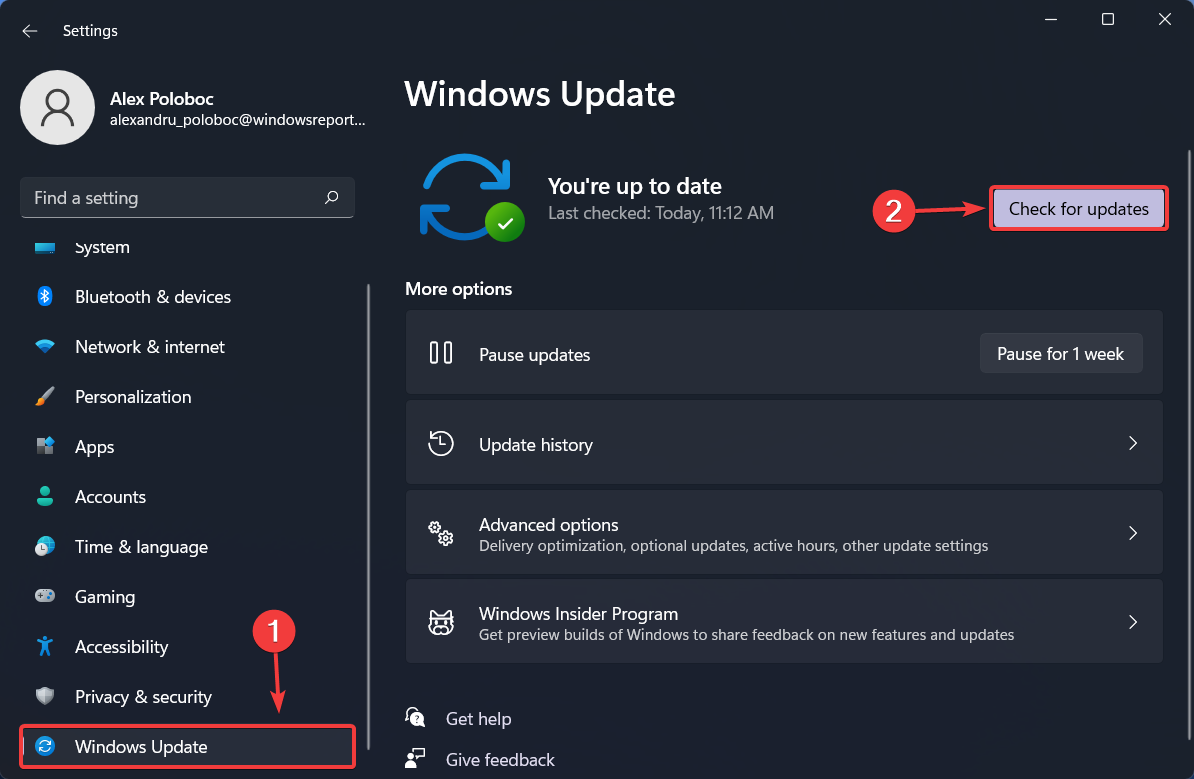The height and width of the screenshot is (779, 1194).
Task: Open Bluetooth & devices via its Bluetooth icon
Action: coord(44,296)
